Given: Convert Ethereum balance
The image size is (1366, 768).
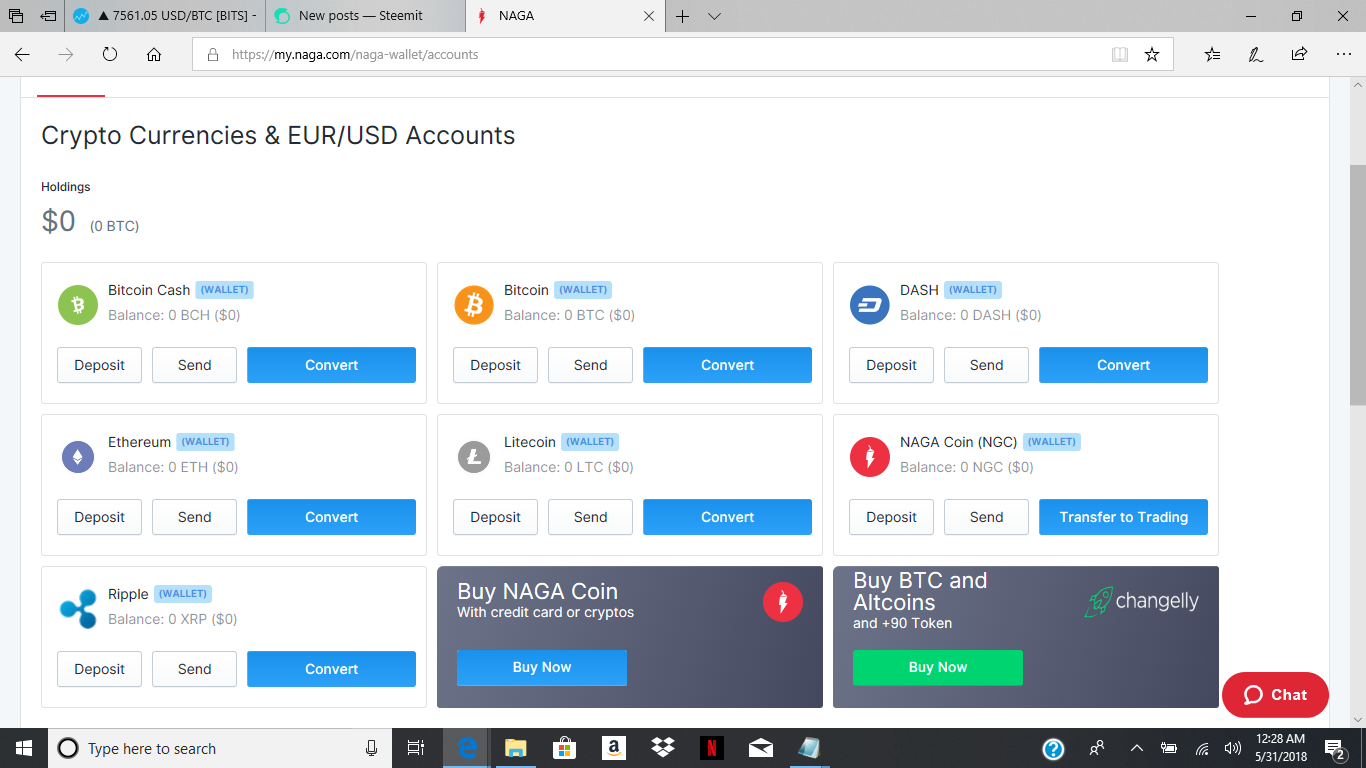Looking at the screenshot, I should tap(331, 517).
